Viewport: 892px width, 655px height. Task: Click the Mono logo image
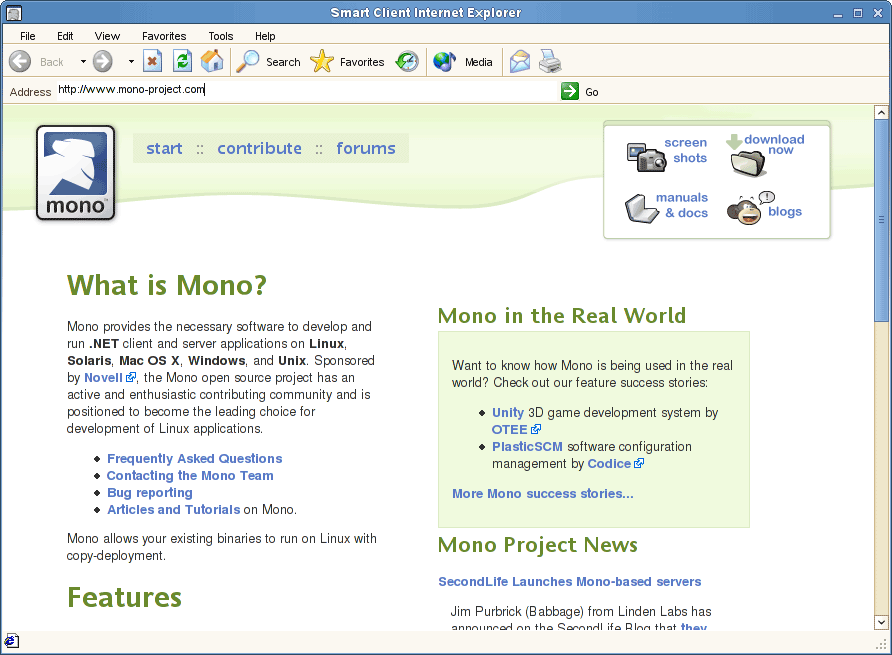pos(76,173)
